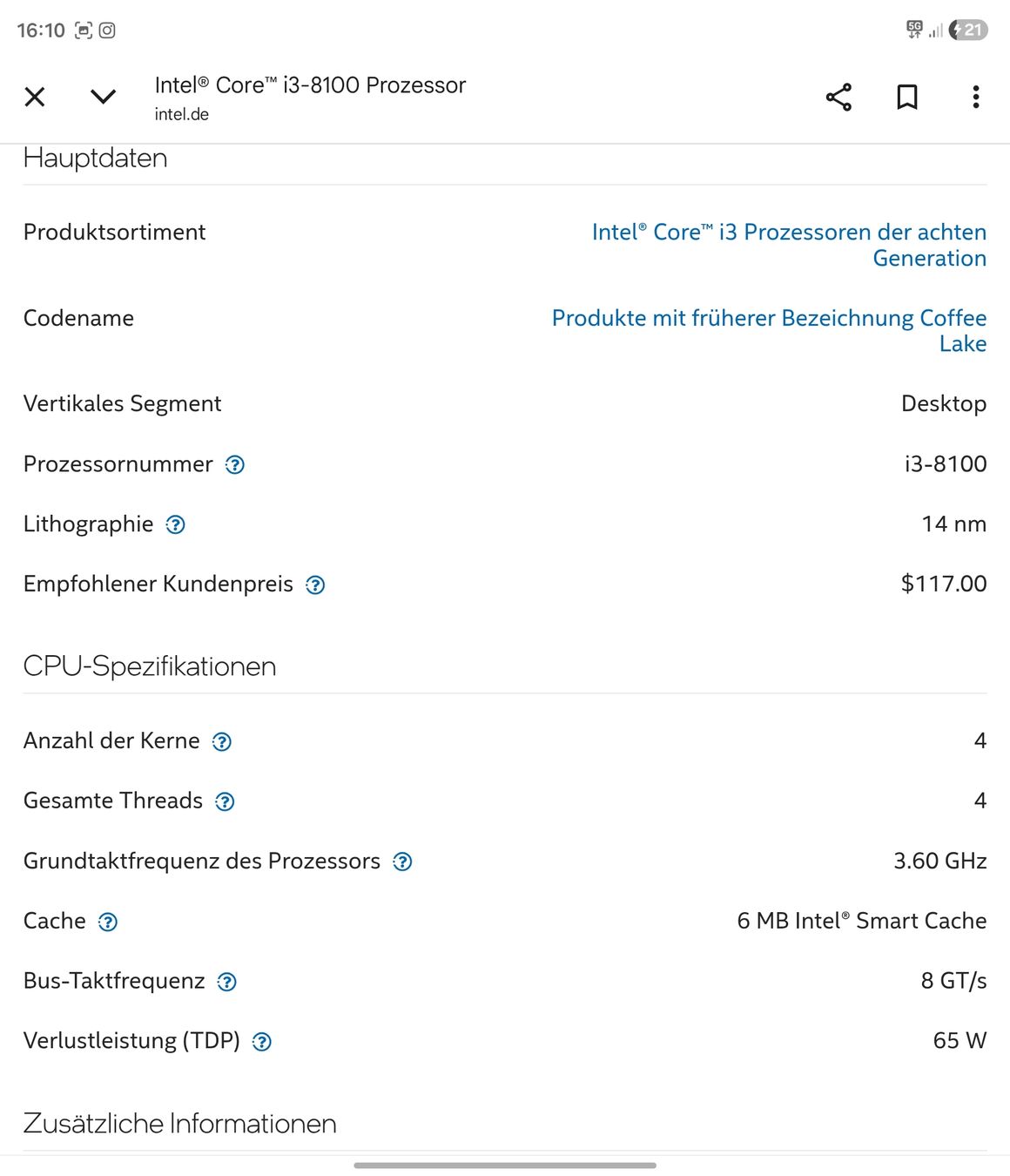Show help for Prozessornummer
Image resolution: width=1010 pixels, height=1176 pixels.
pos(235,465)
